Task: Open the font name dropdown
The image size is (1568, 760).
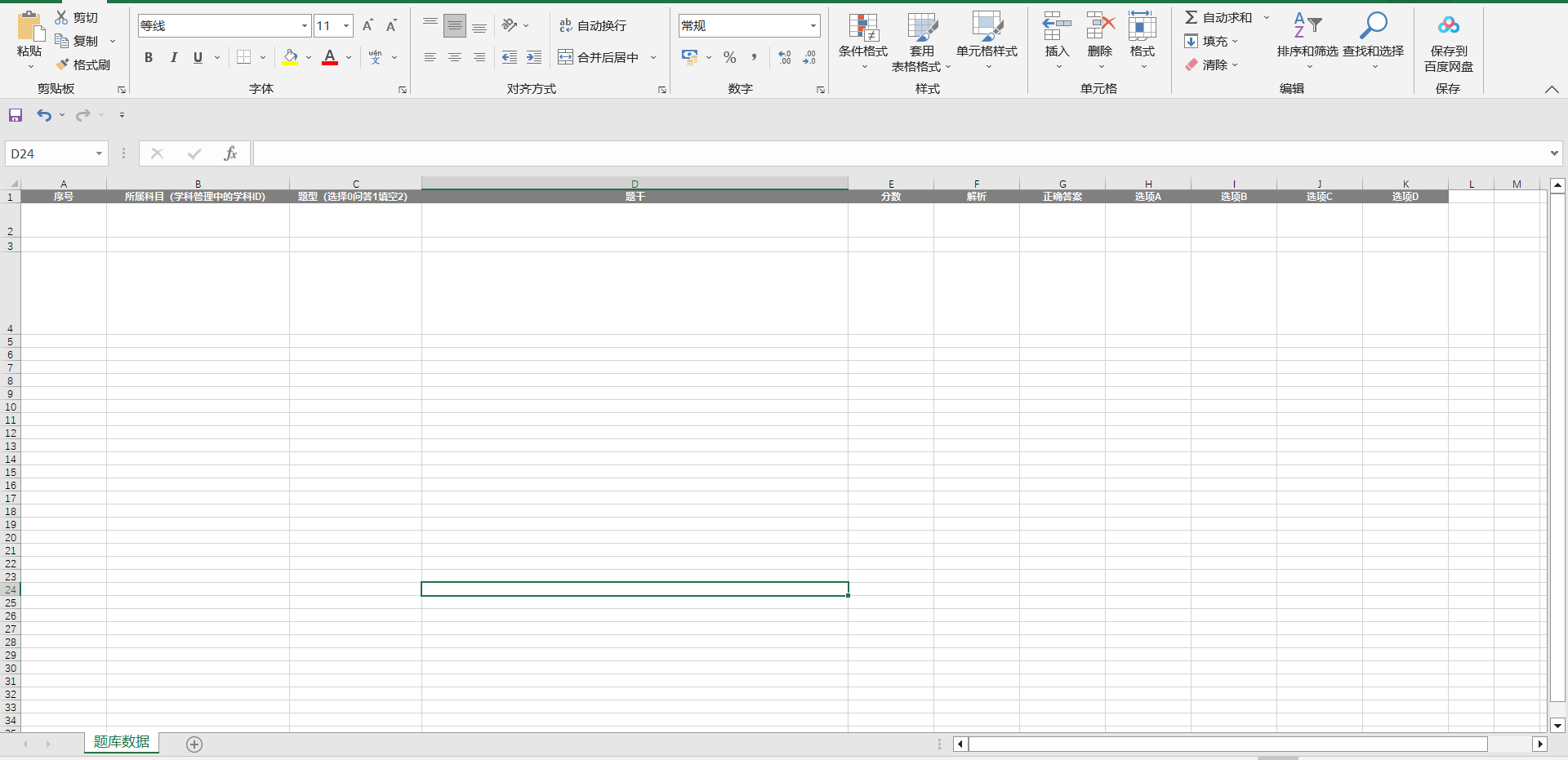Action: pyautogui.click(x=305, y=26)
